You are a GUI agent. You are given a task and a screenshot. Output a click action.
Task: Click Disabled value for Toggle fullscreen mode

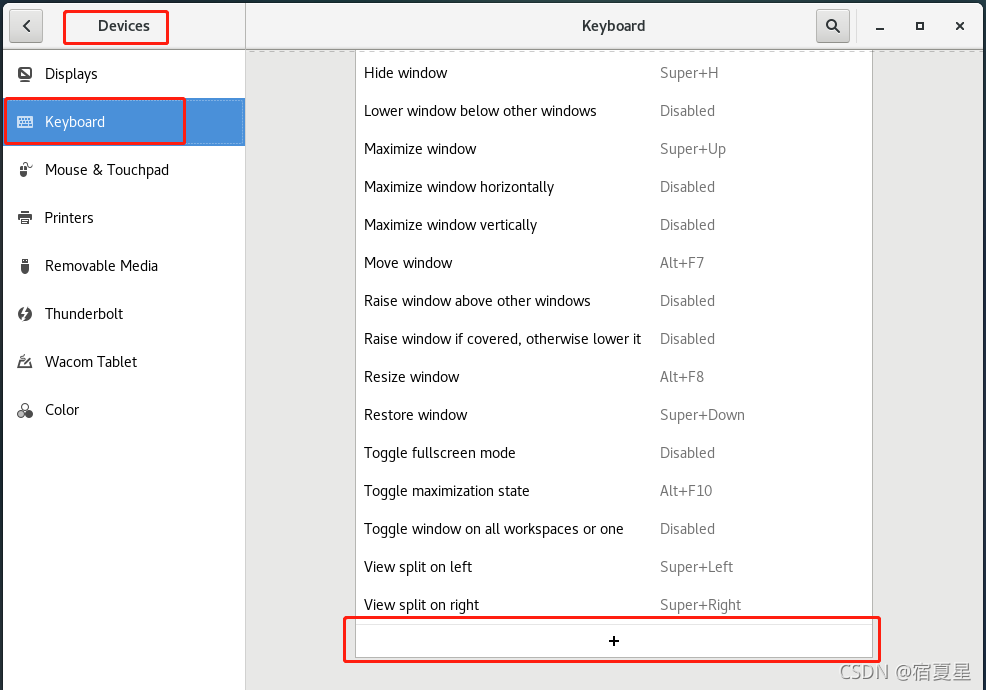(687, 453)
